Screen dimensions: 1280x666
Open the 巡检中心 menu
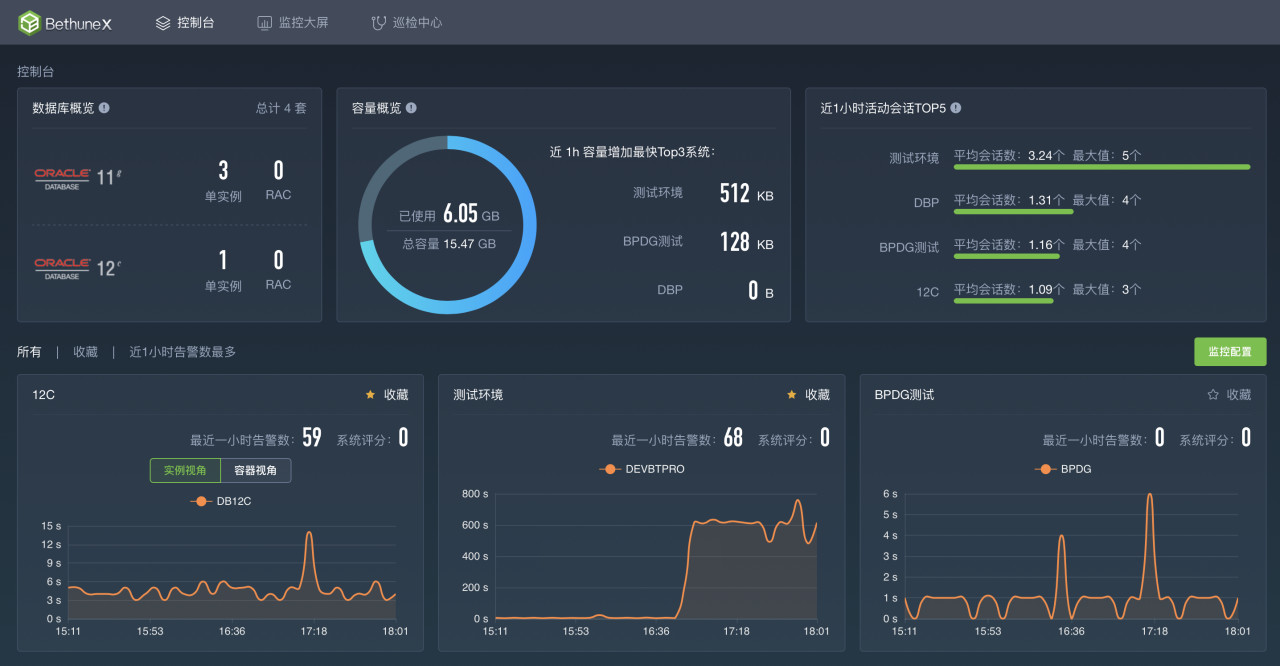pos(406,22)
